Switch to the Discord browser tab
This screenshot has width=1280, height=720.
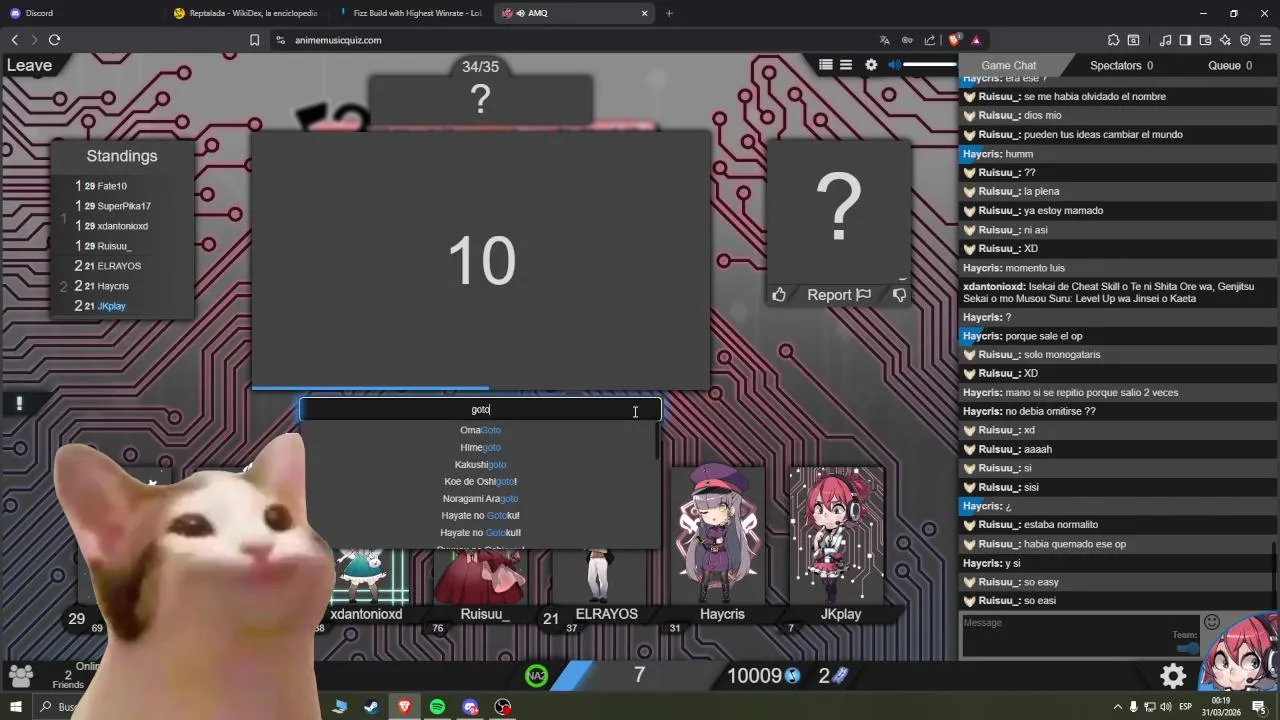[80, 13]
